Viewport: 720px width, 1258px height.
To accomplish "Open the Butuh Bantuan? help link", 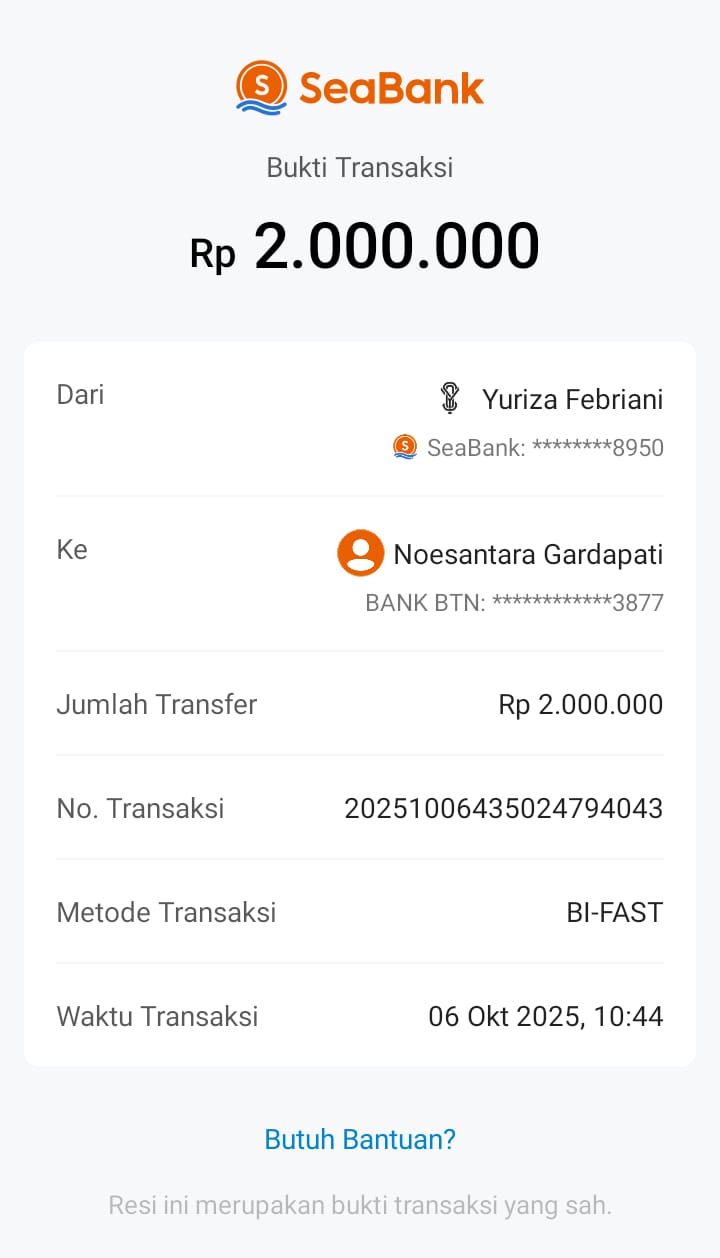I will click(x=360, y=1139).
